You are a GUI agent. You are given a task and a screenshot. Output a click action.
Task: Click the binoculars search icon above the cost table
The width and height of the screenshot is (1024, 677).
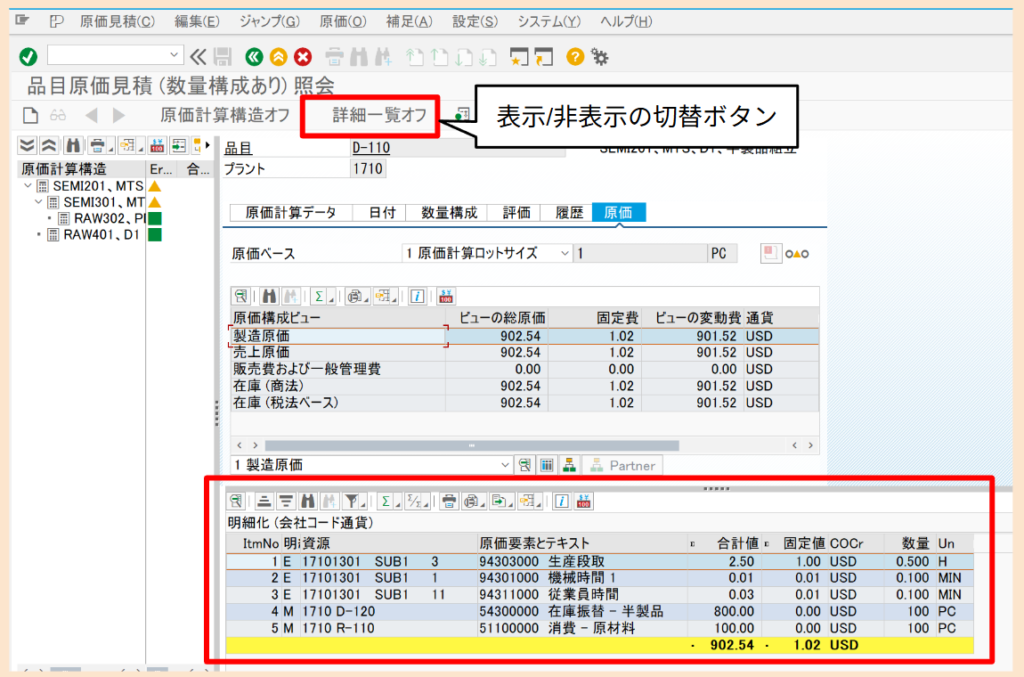268,296
